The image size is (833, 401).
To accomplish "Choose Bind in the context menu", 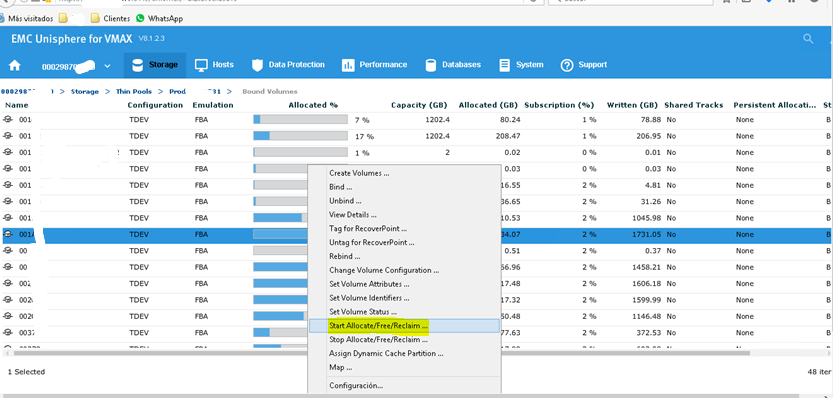I will click(x=341, y=187).
